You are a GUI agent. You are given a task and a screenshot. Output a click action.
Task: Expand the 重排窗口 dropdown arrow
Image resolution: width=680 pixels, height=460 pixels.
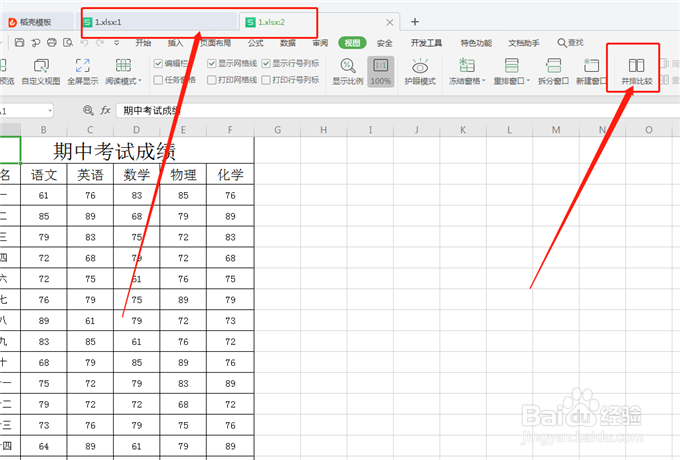click(x=528, y=81)
